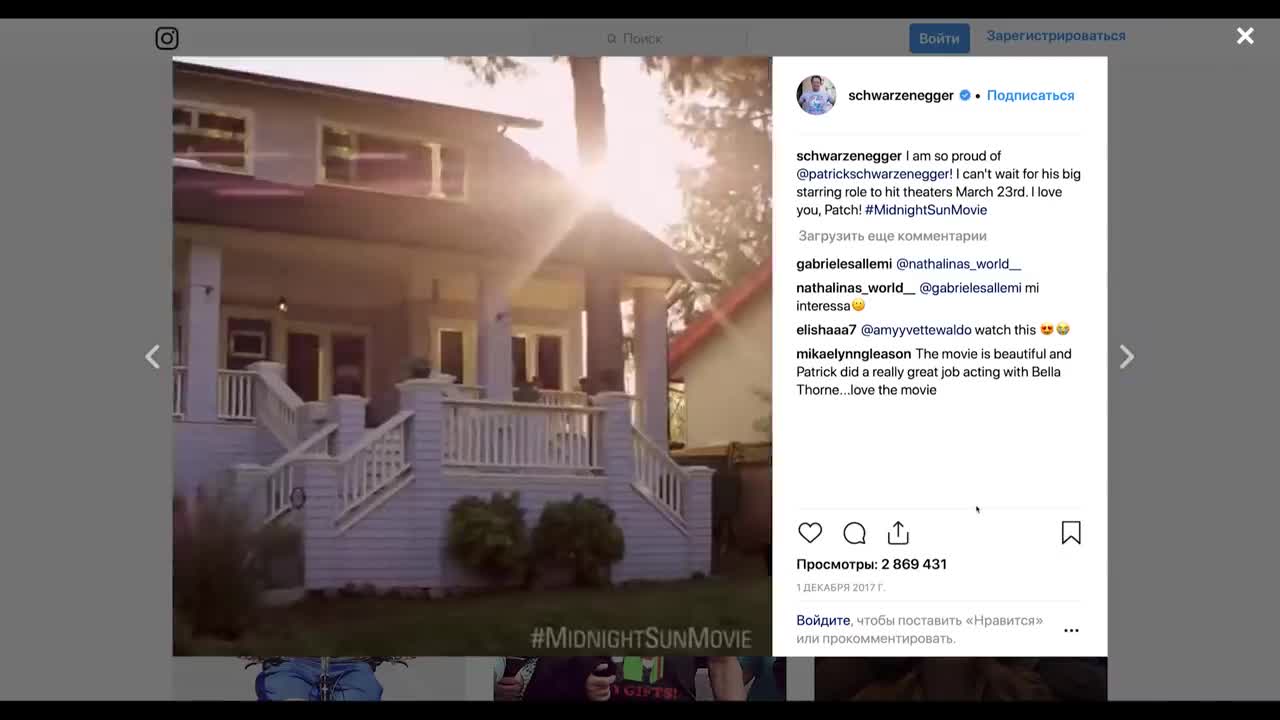Go to next post arrow
Screen dimensions: 1280x720
pos(1127,357)
